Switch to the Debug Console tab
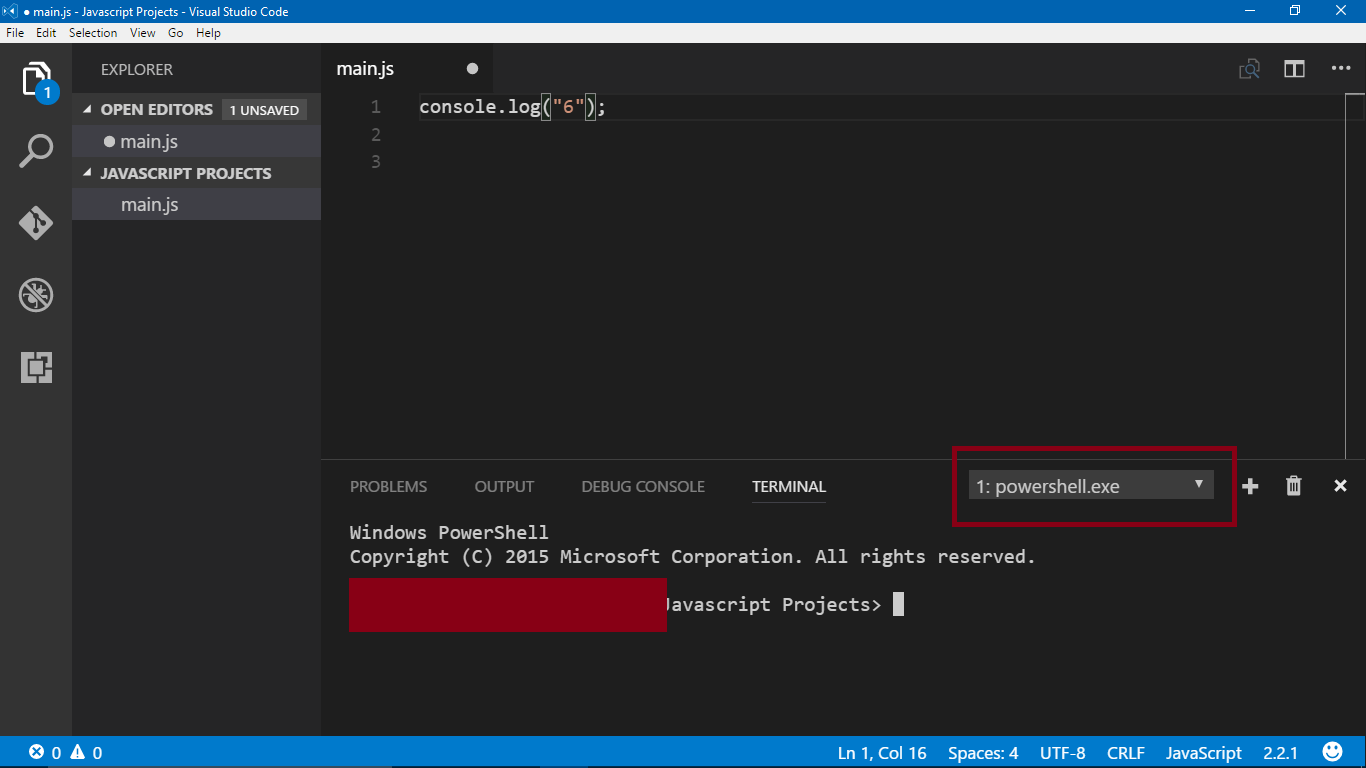Image resolution: width=1366 pixels, height=768 pixels. [643, 487]
